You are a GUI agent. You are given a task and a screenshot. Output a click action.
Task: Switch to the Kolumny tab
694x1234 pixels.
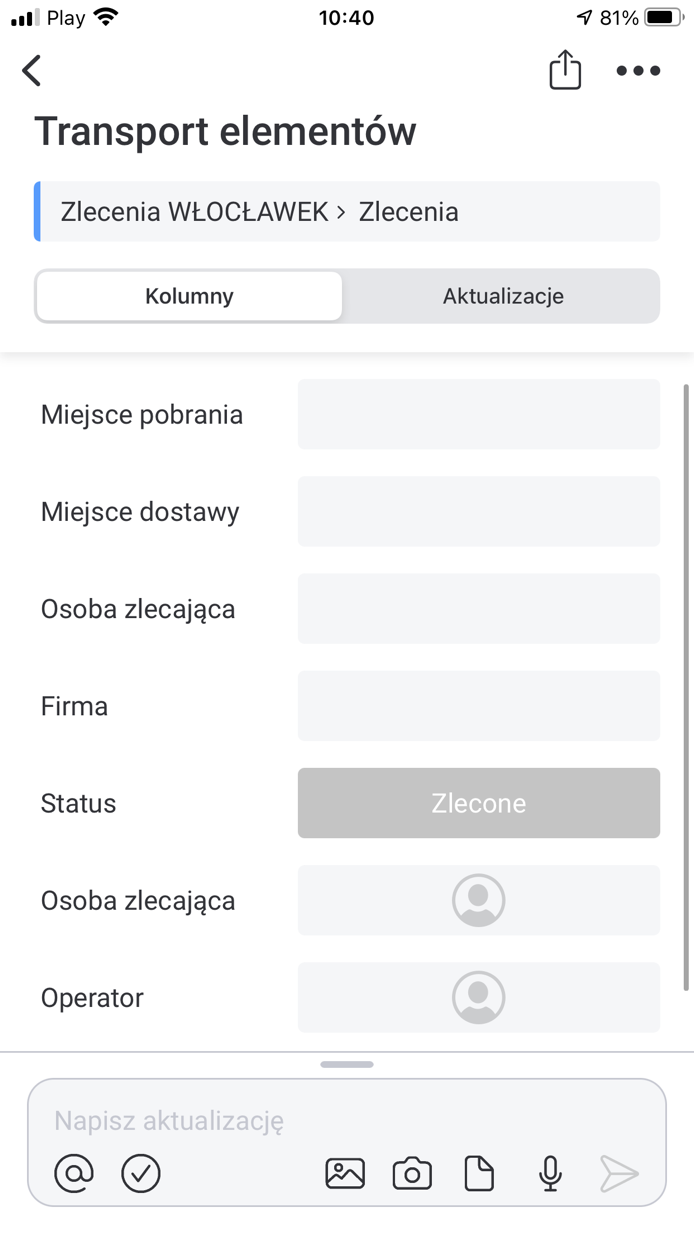(189, 296)
